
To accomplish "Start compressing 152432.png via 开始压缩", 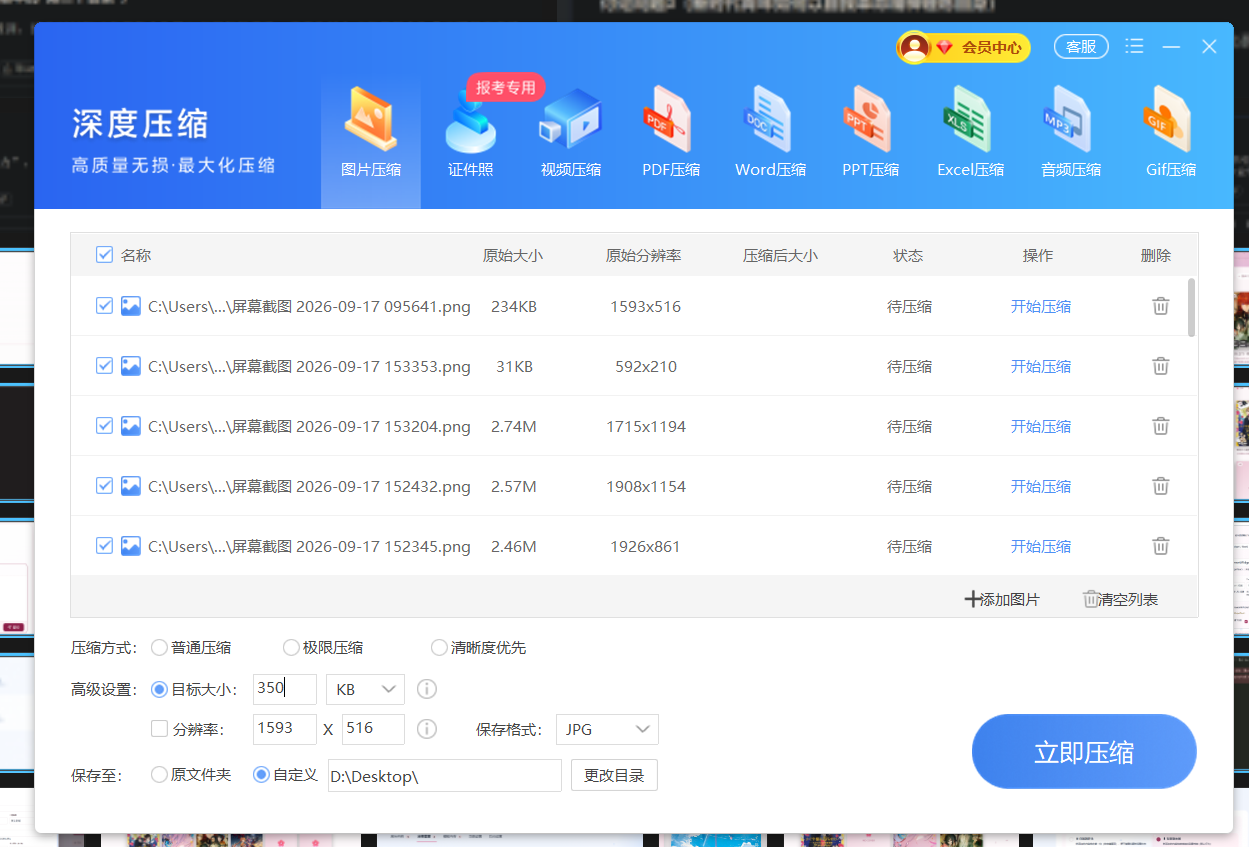I will (1041, 486).
